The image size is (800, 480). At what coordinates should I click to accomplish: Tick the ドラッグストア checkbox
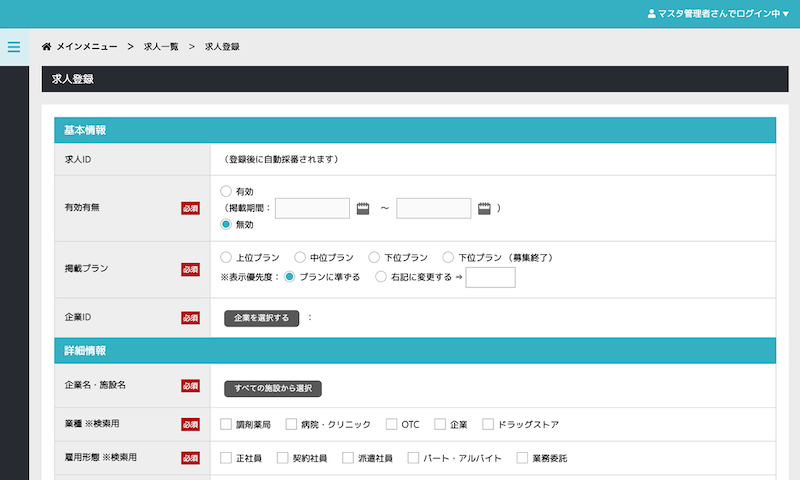coord(488,424)
